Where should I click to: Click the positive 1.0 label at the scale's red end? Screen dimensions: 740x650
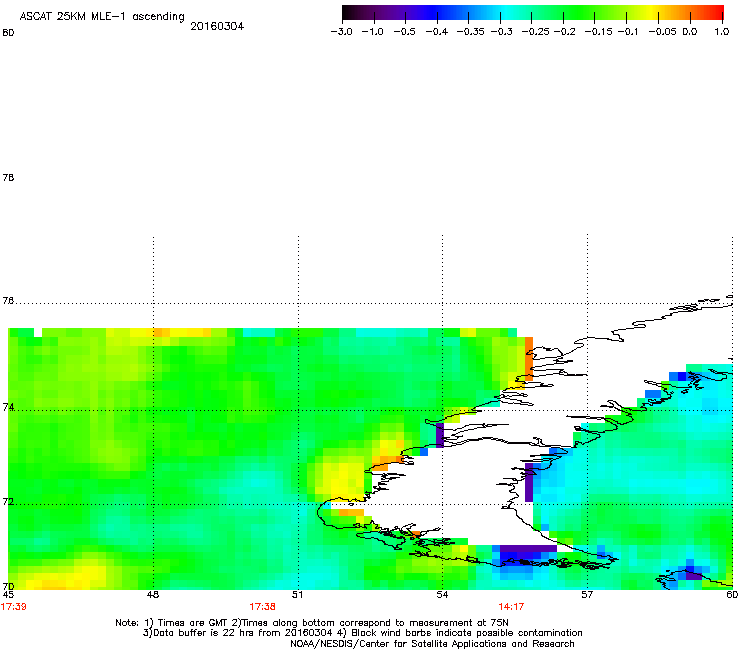(722, 32)
